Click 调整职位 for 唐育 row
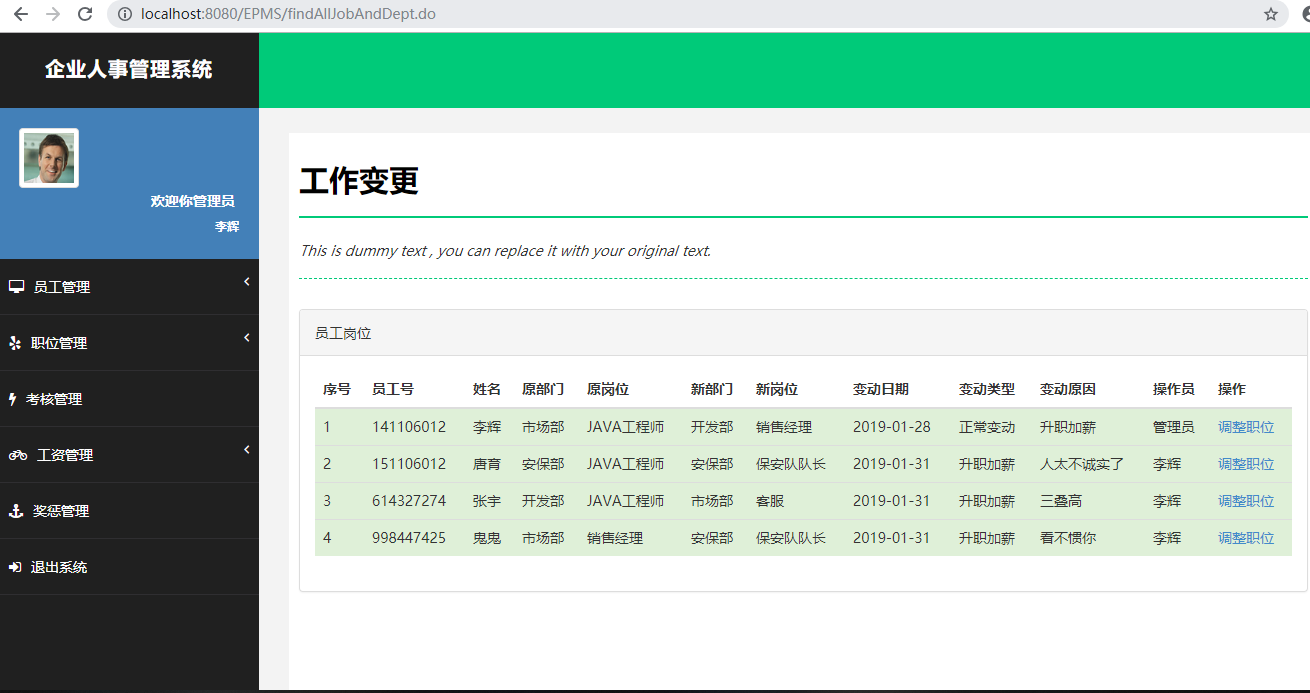1310x693 pixels. point(1246,464)
